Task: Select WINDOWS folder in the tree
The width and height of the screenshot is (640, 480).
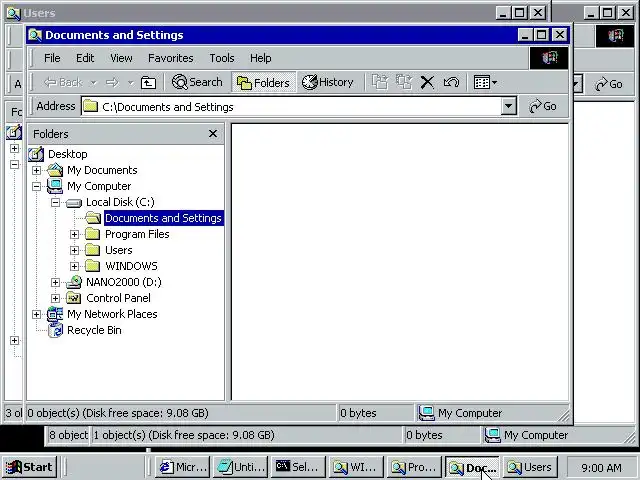Action: tap(131, 266)
